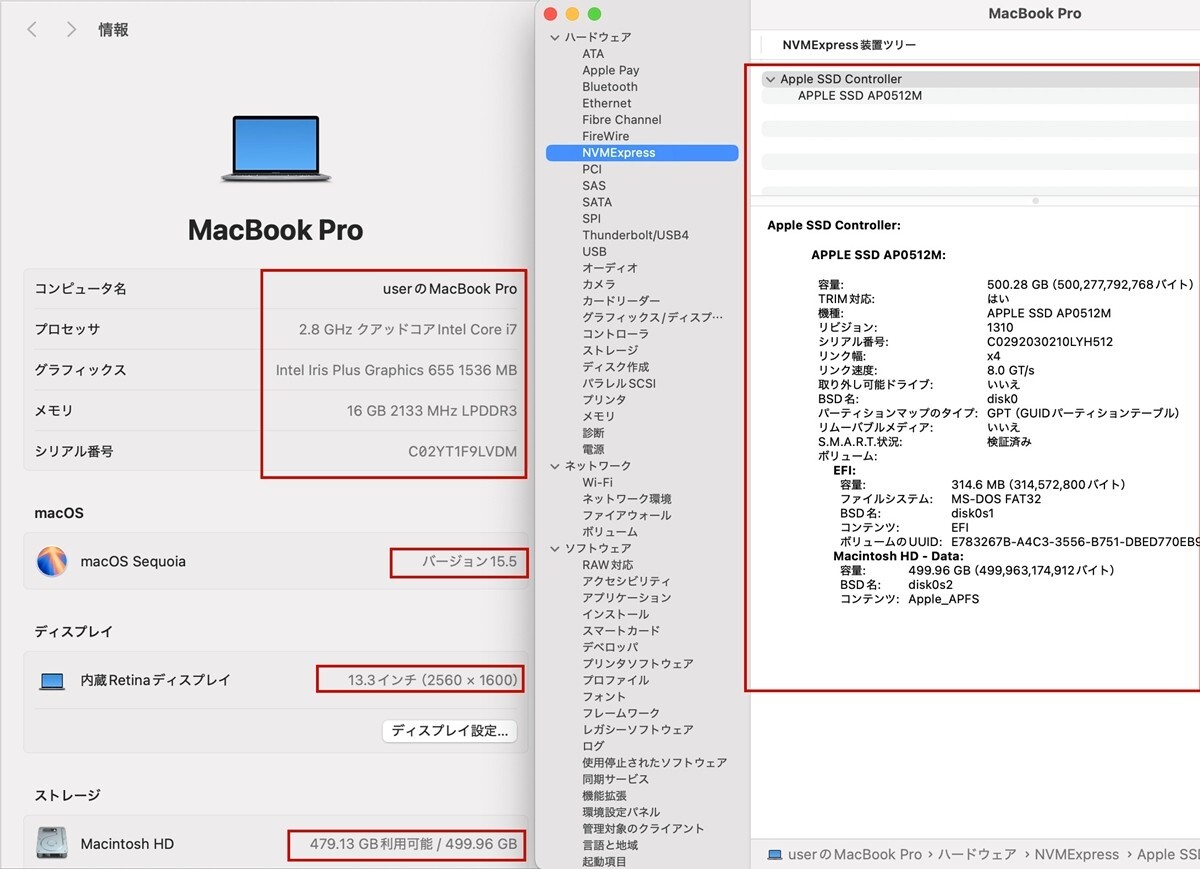Select RAW対応 in software list
Image resolution: width=1200 pixels, height=869 pixels.
[608, 565]
